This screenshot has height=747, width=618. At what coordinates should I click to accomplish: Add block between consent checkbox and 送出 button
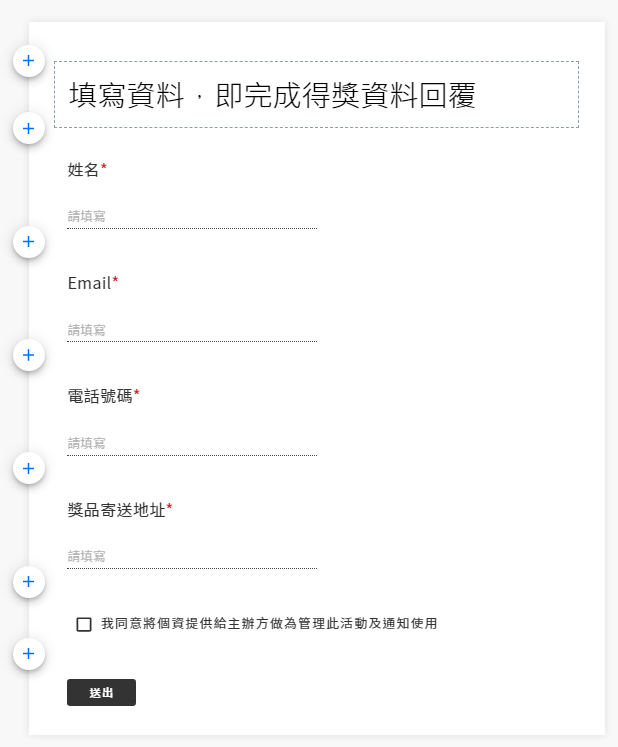pos(28,654)
